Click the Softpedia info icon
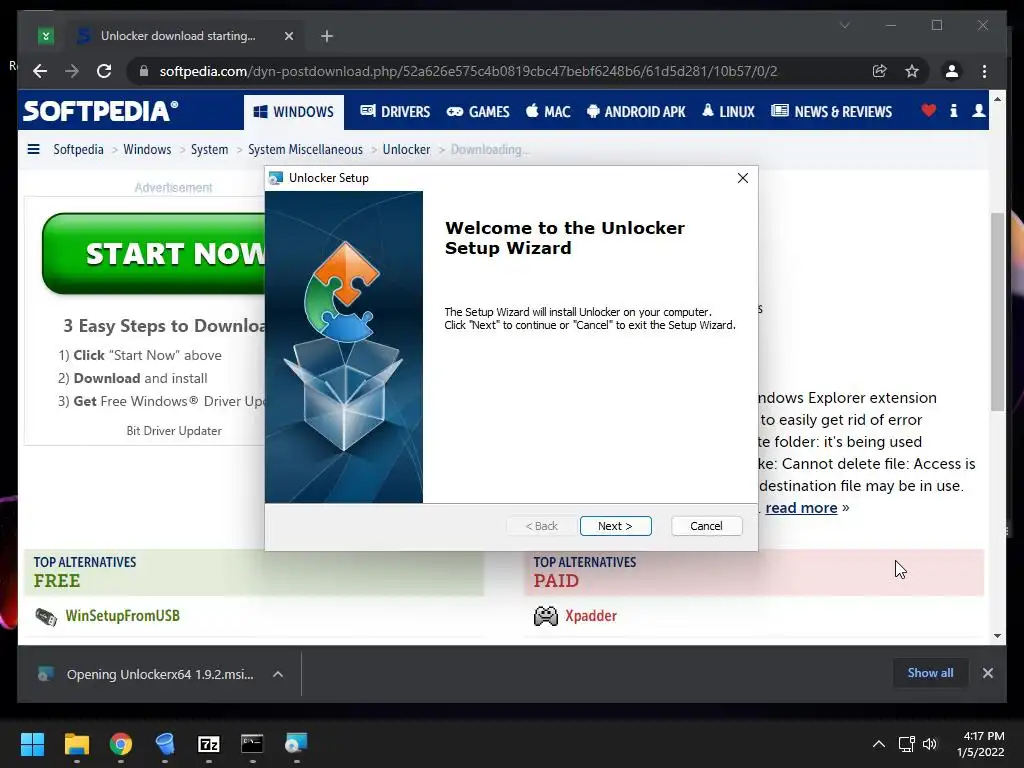 953,110
